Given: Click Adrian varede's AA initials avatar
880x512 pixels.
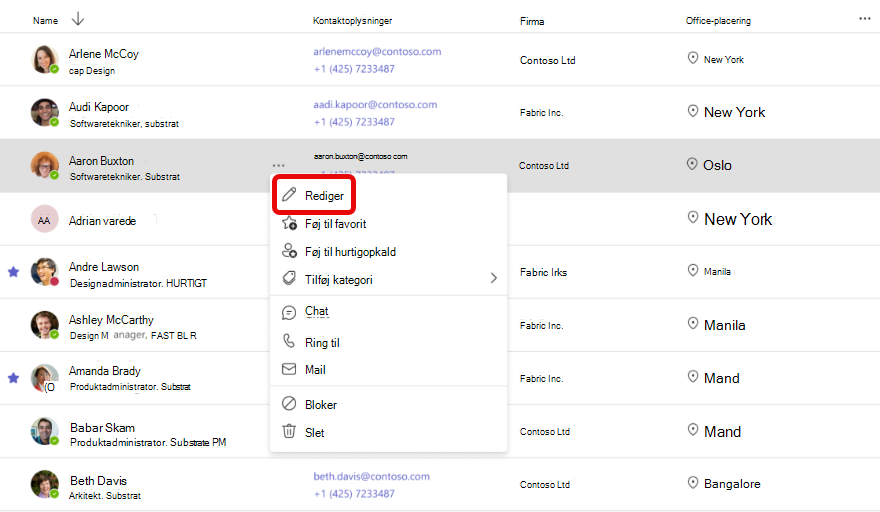Looking at the screenshot, I should [44, 219].
